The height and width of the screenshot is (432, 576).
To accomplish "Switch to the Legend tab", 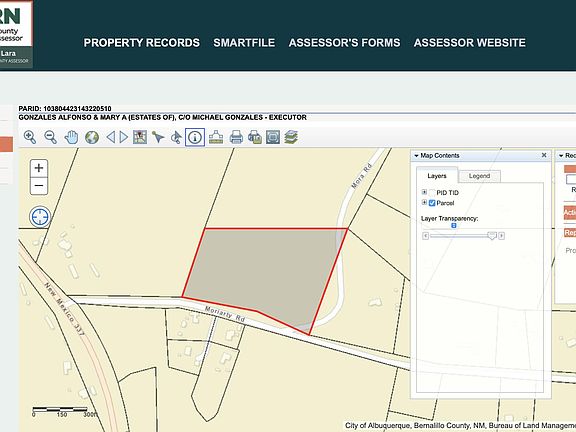I will coord(479,176).
